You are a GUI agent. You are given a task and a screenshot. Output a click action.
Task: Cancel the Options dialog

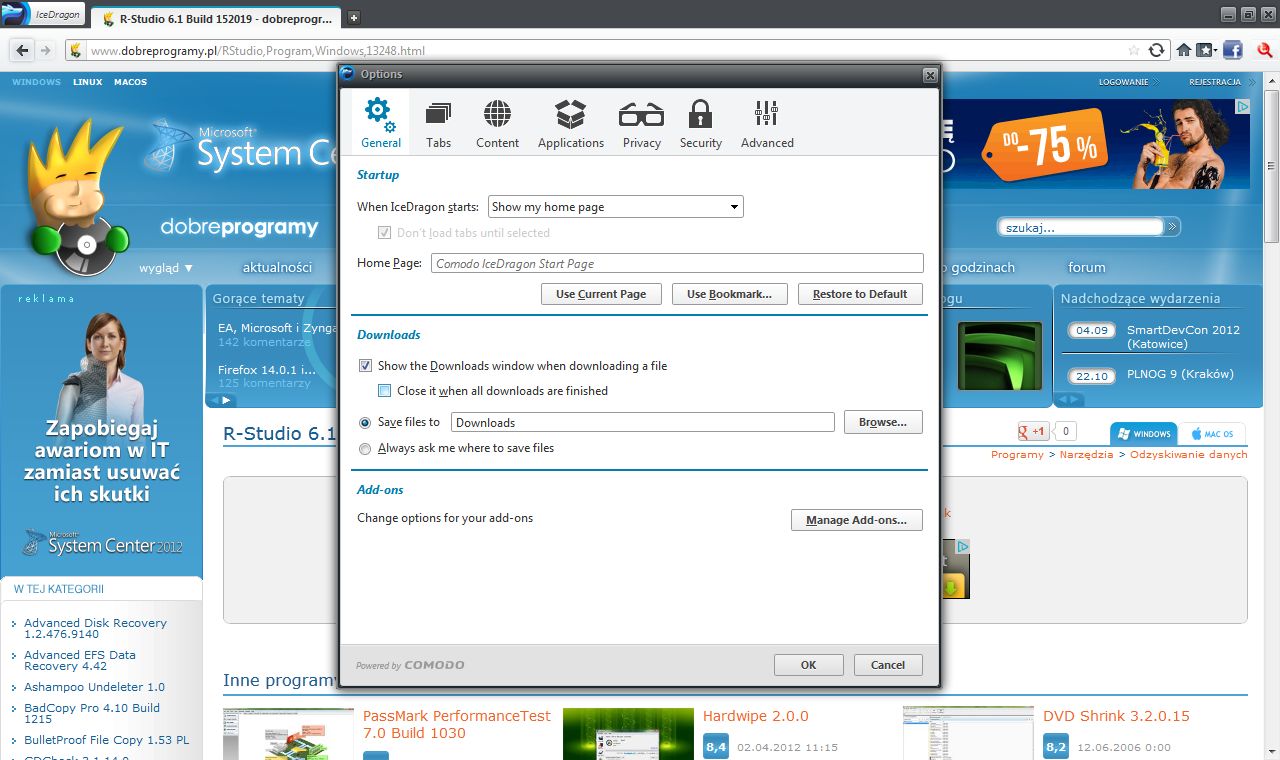888,665
